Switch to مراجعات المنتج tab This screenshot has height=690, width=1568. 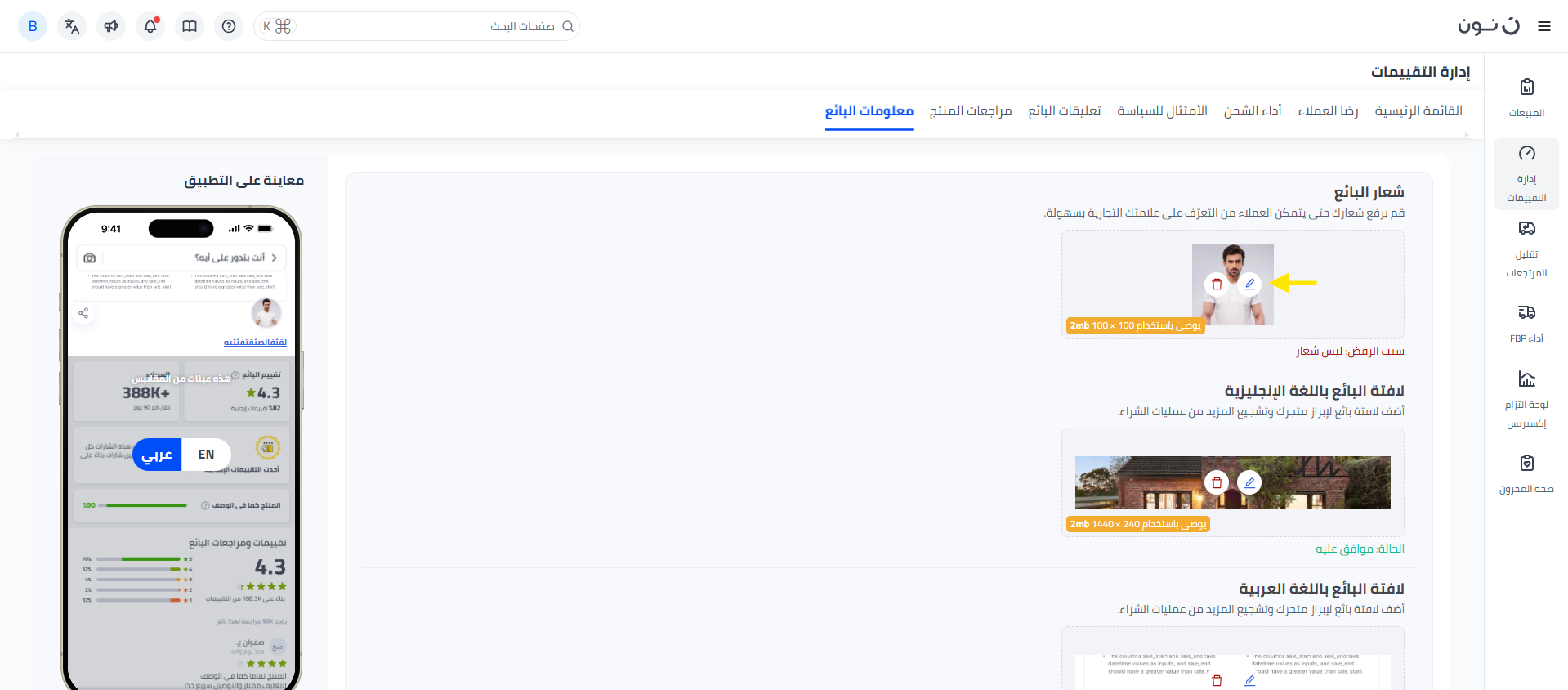[x=971, y=111]
